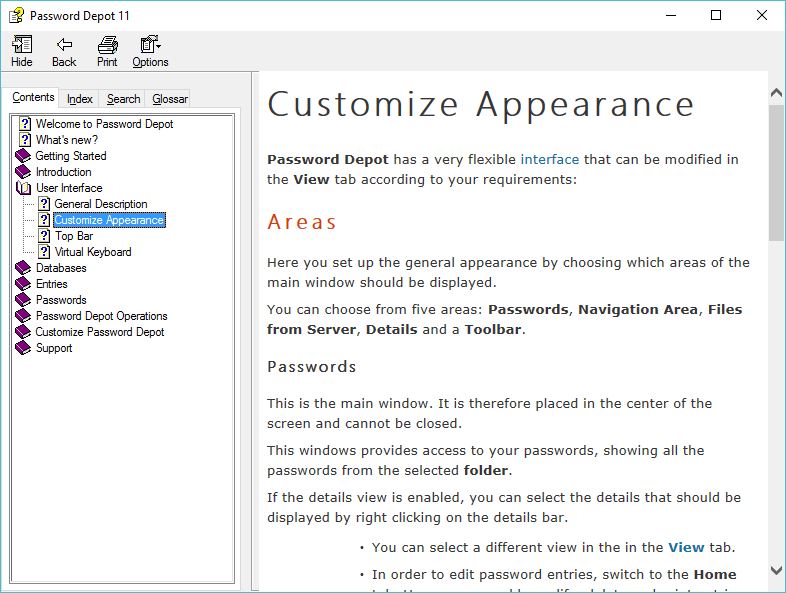Select the highlighted Customize Appearance topic
Screen dimensions: 786x593
[109, 220]
